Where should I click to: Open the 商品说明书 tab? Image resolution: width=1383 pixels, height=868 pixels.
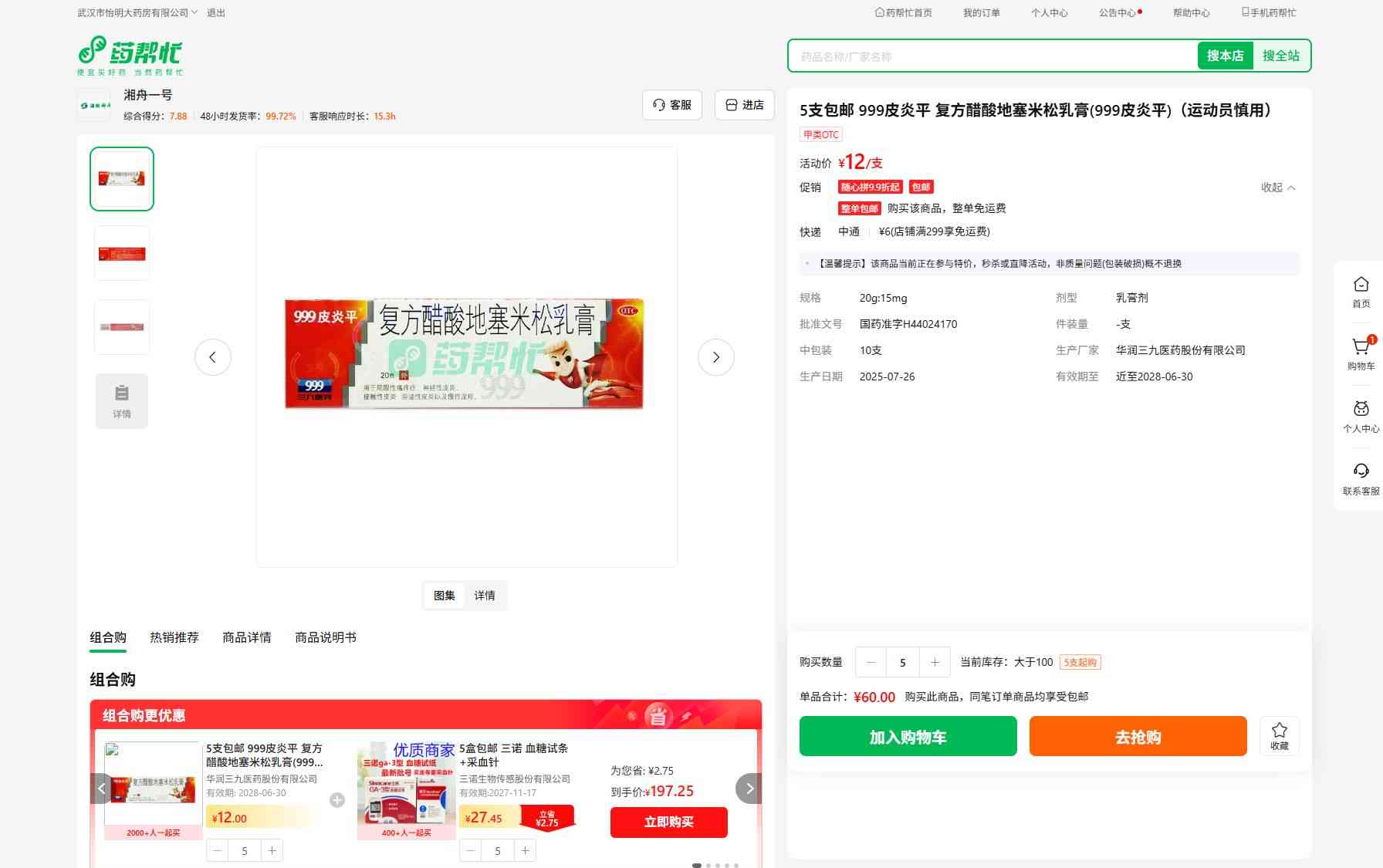click(x=325, y=637)
